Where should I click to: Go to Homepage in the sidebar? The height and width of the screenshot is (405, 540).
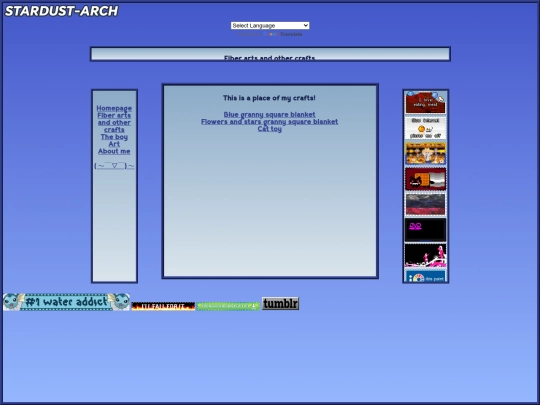[x=114, y=108]
